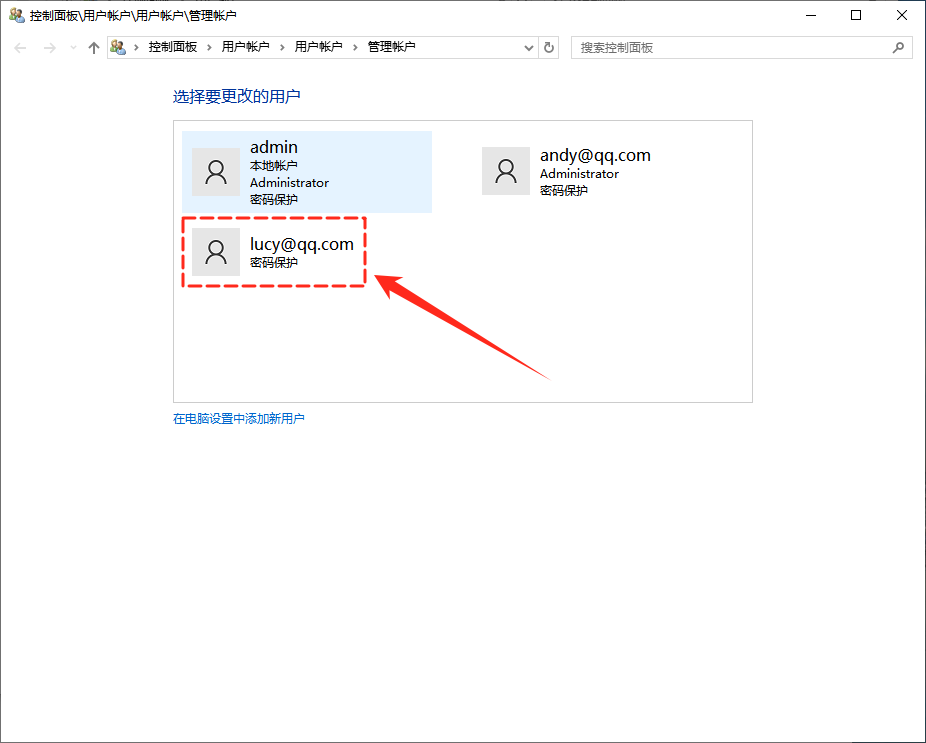Open the 在电脑设置中添加新用户 link
The height and width of the screenshot is (743, 926).
239,419
